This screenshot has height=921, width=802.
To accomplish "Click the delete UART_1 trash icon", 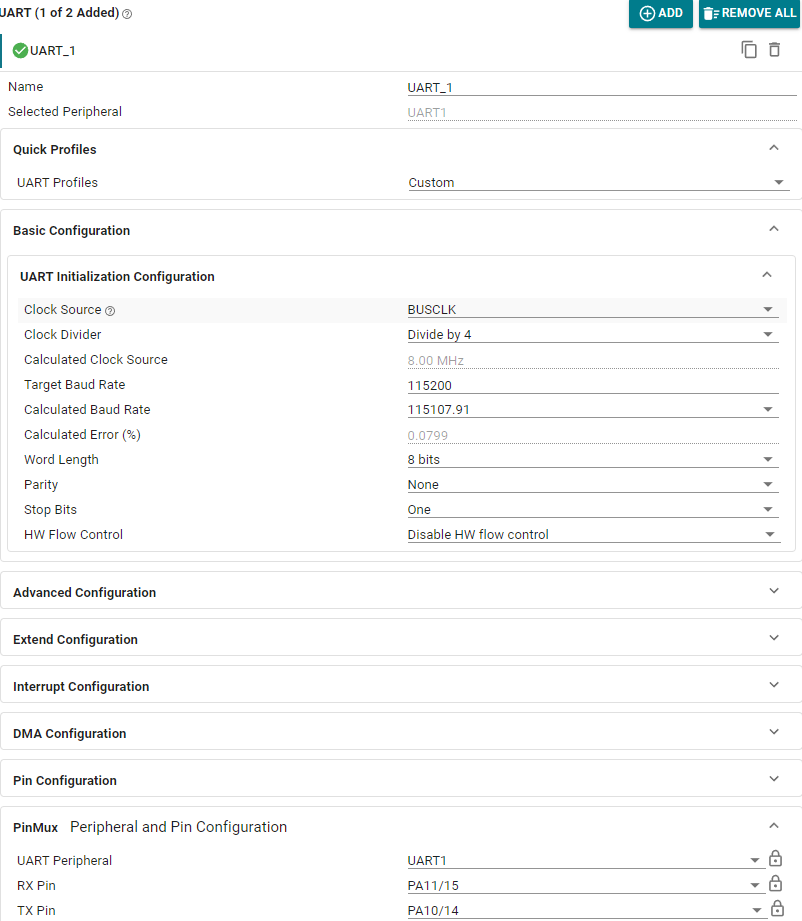I will (x=774, y=50).
